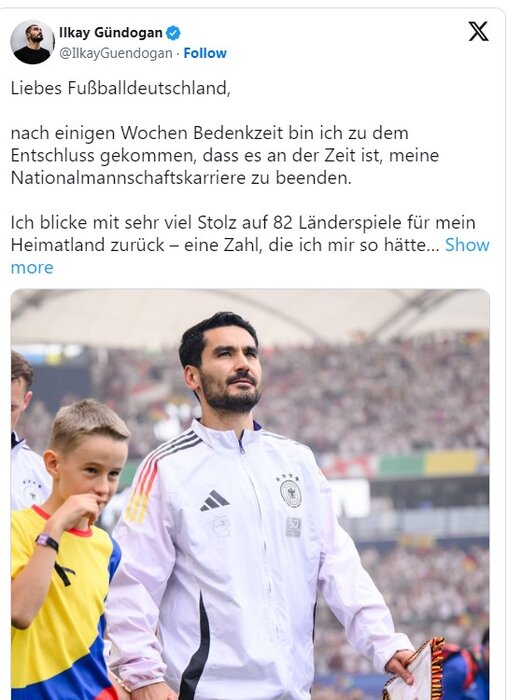The image size is (508, 700).
Task: Click the tweet text about Nationalmannschaftskarriere
Action: (x=225, y=155)
